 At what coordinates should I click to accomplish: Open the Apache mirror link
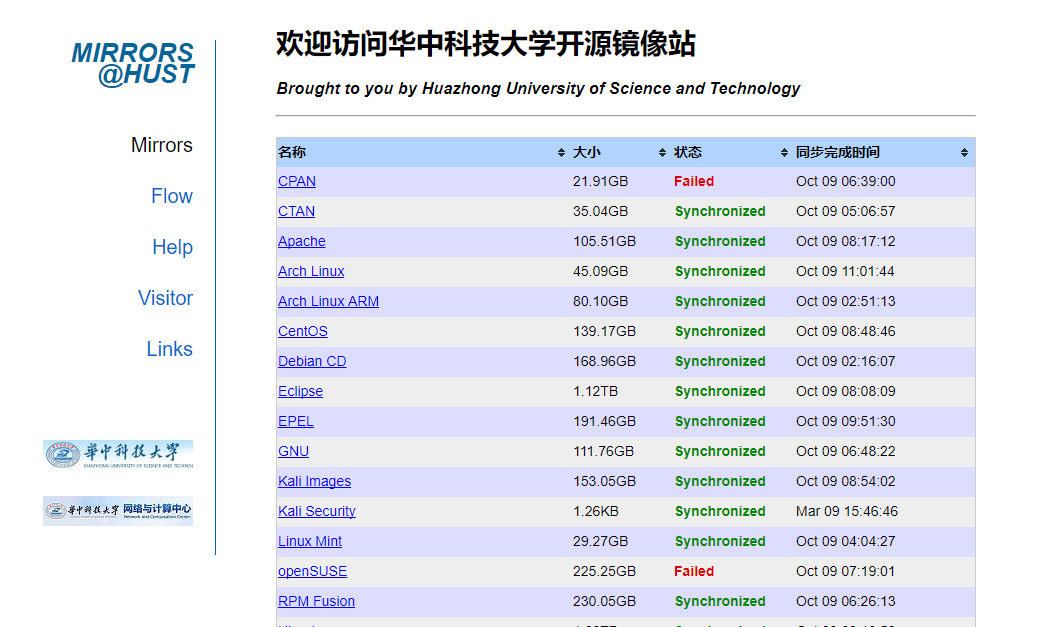tap(302, 241)
